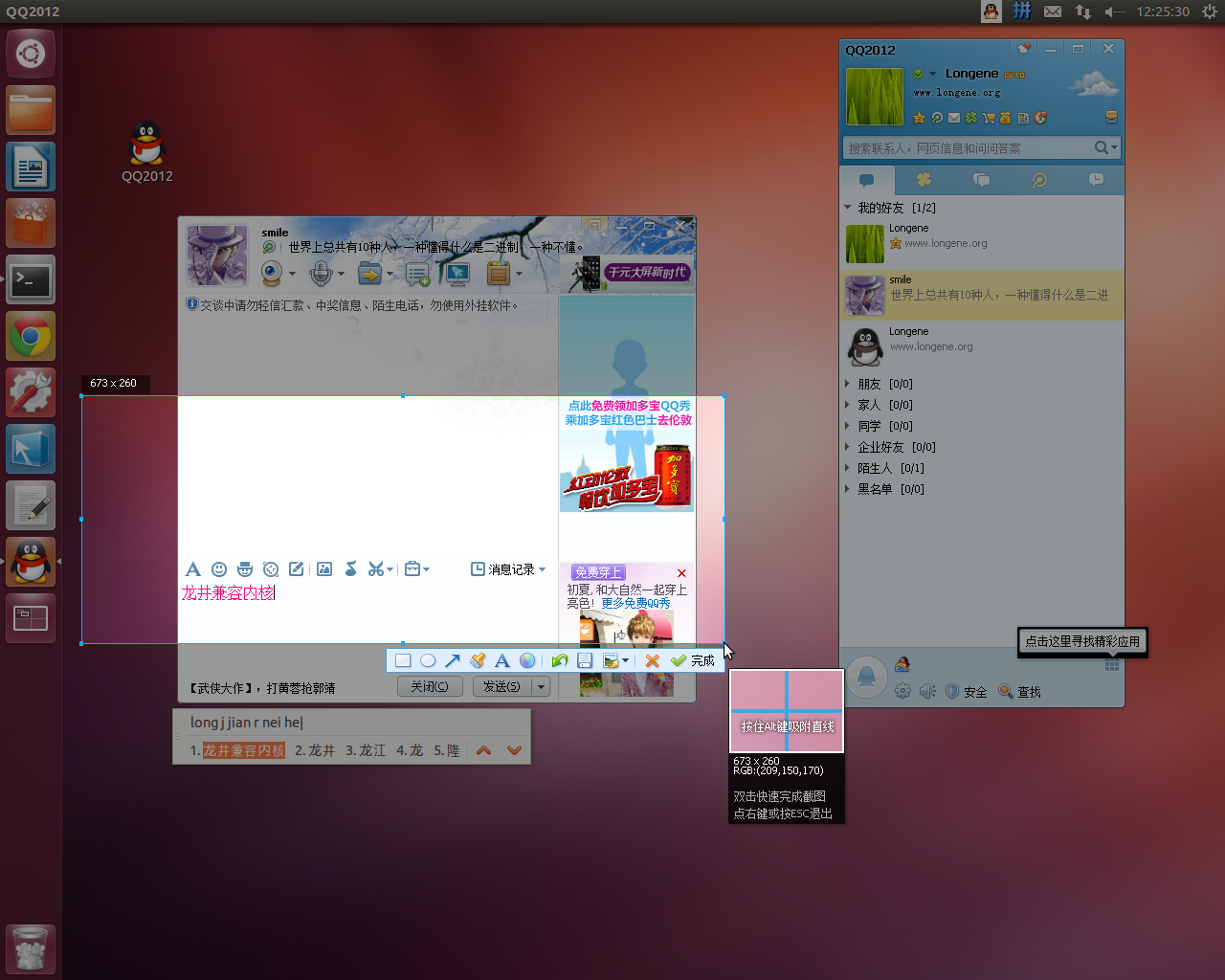This screenshot has height=980, width=1225.
Task: Start remote desktop assistance from chat toolbar
Action: point(458,274)
